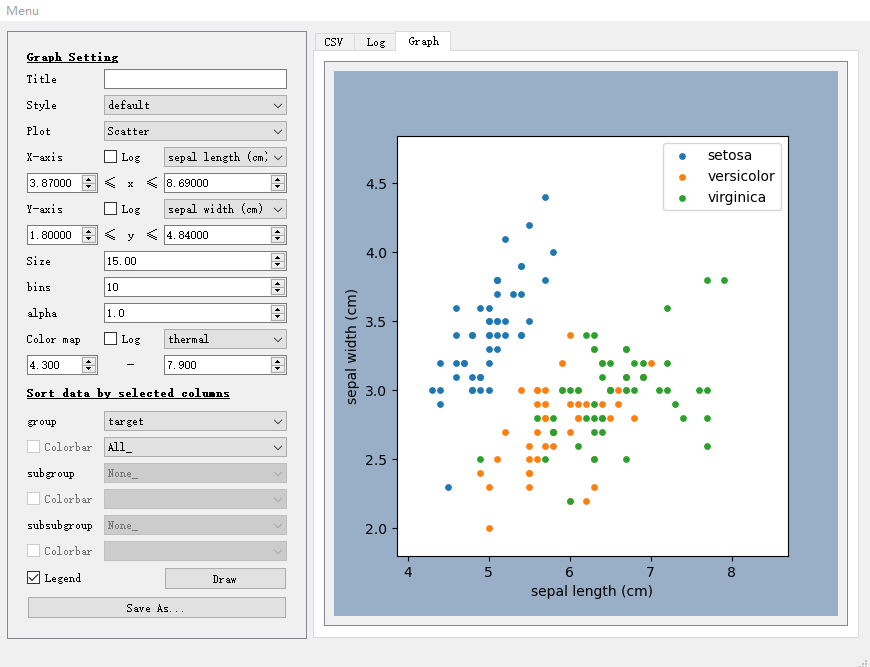Open the X-axis column dropdown sepal length
Viewport: 870px width, 667px height.
[x=225, y=157]
